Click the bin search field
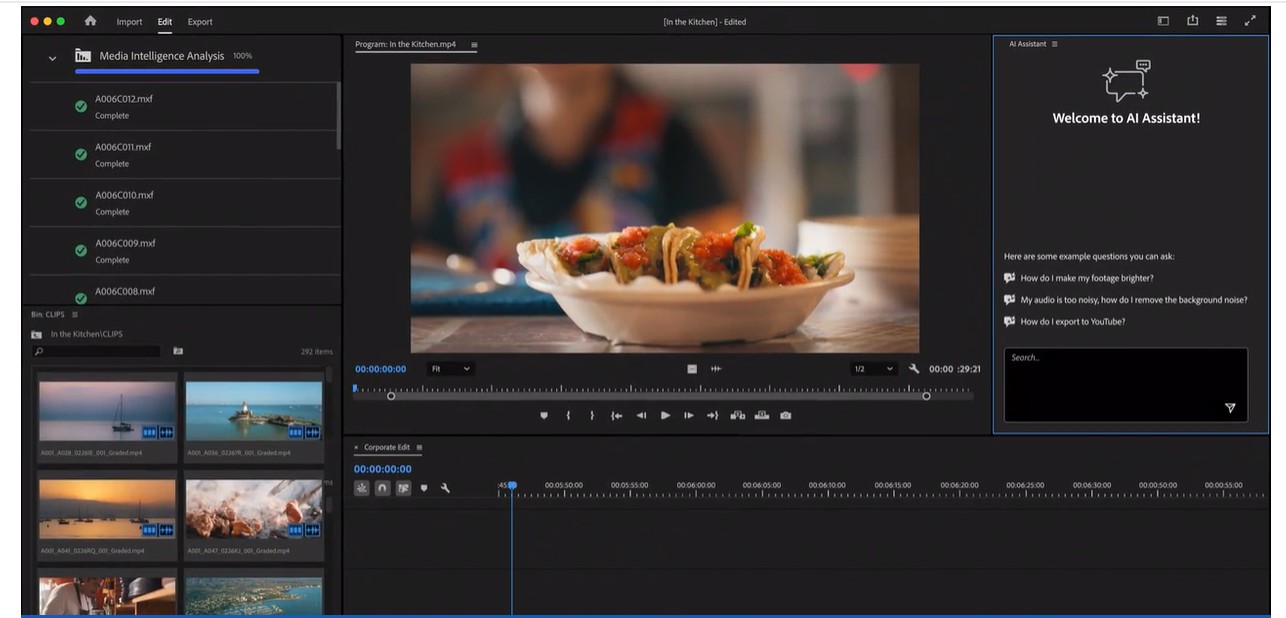 pos(97,352)
